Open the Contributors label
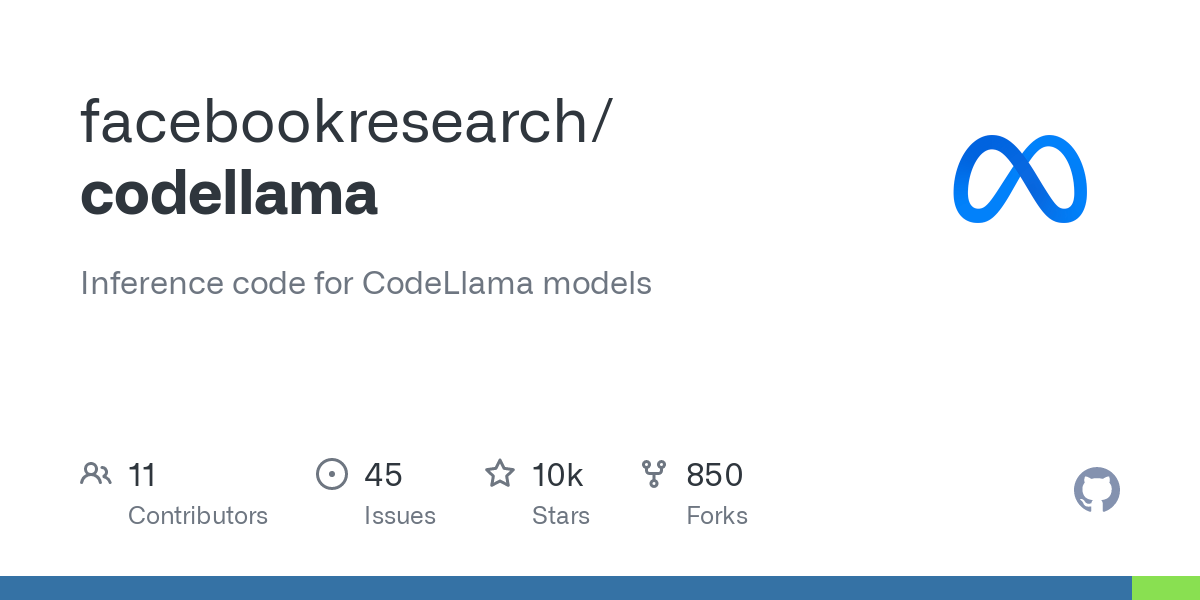1200x600 pixels. click(x=198, y=516)
